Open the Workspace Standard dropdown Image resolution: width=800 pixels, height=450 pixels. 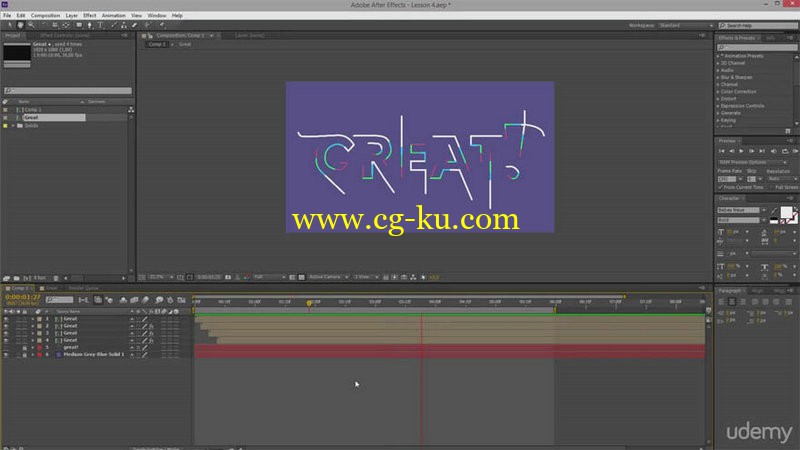tap(686, 25)
